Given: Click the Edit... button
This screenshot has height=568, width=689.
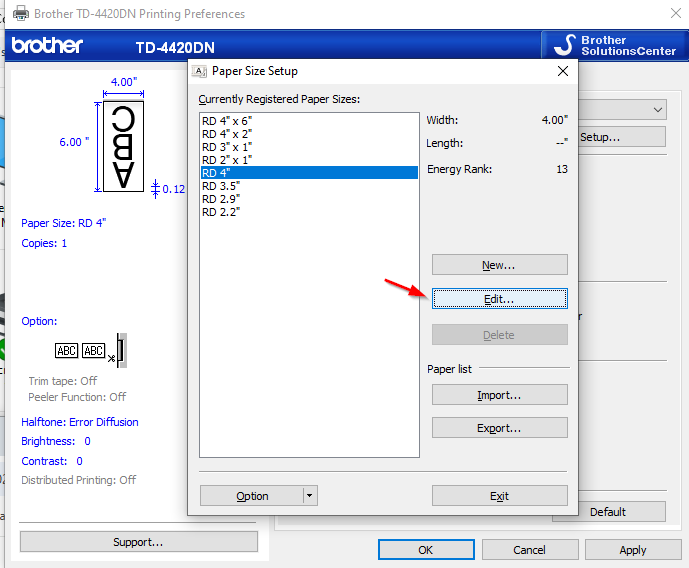Looking at the screenshot, I should pyautogui.click(x=500, y=299).
